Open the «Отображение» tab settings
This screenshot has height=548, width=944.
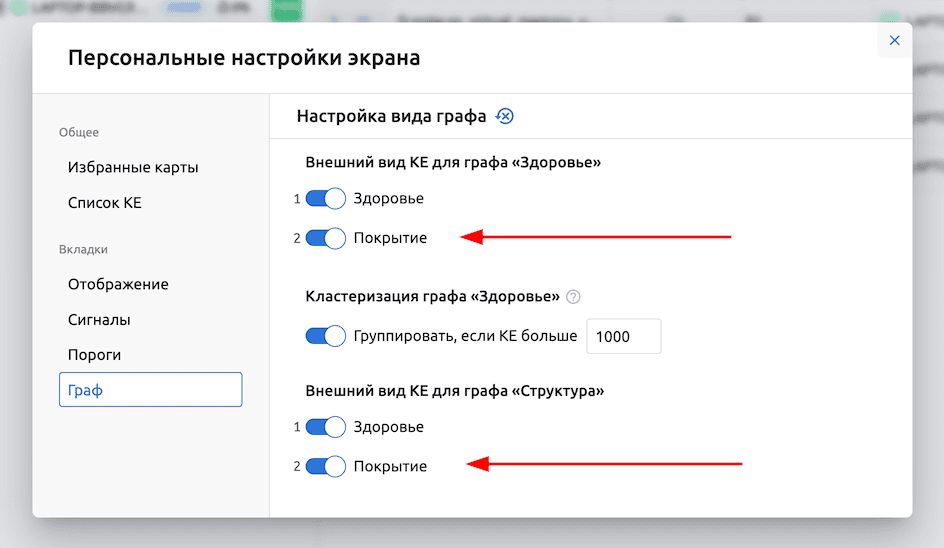point(118,284)
